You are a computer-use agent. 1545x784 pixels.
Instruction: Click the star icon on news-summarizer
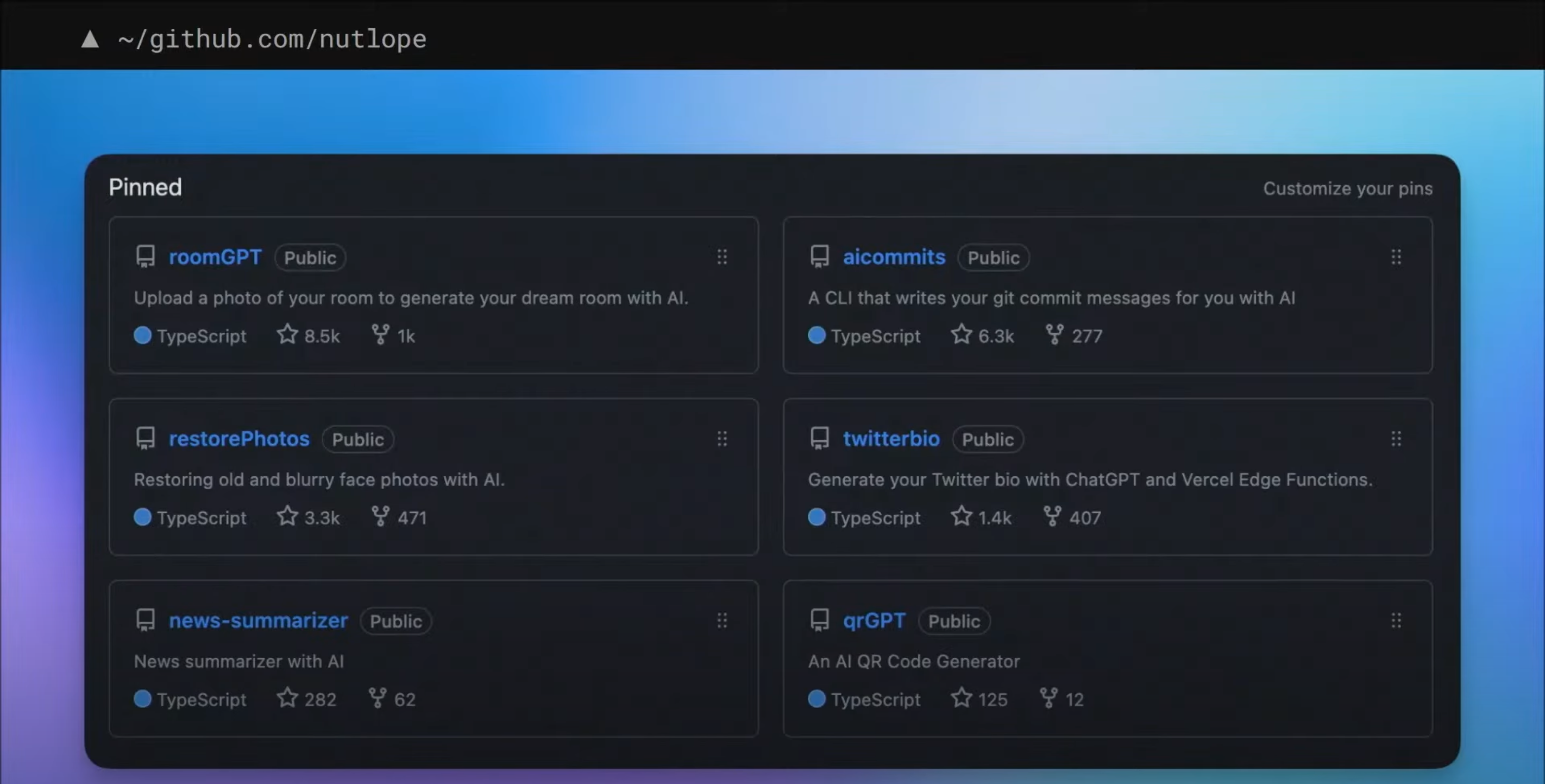coord(287,697)
